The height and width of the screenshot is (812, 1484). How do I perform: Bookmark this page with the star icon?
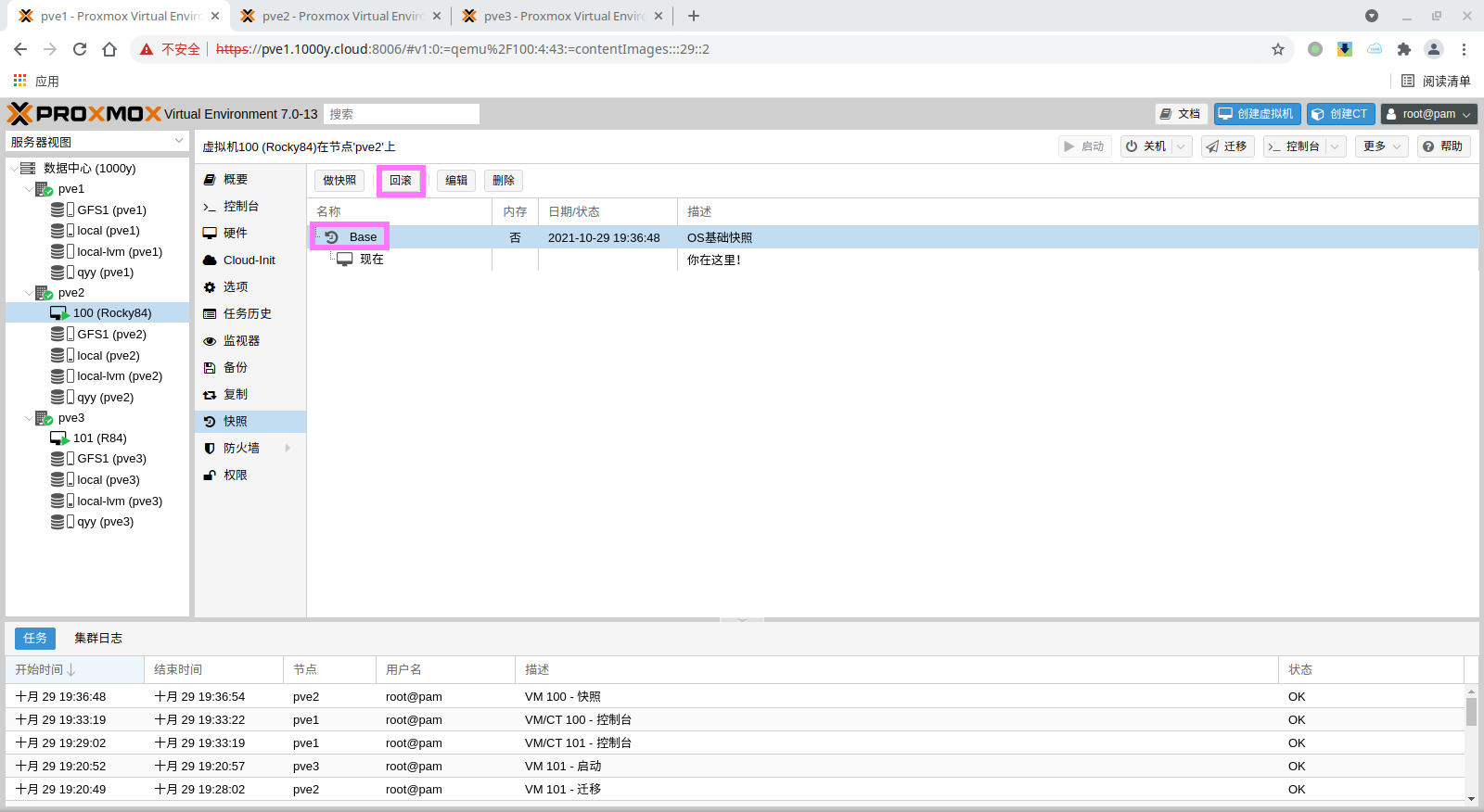coord(1278,49)
